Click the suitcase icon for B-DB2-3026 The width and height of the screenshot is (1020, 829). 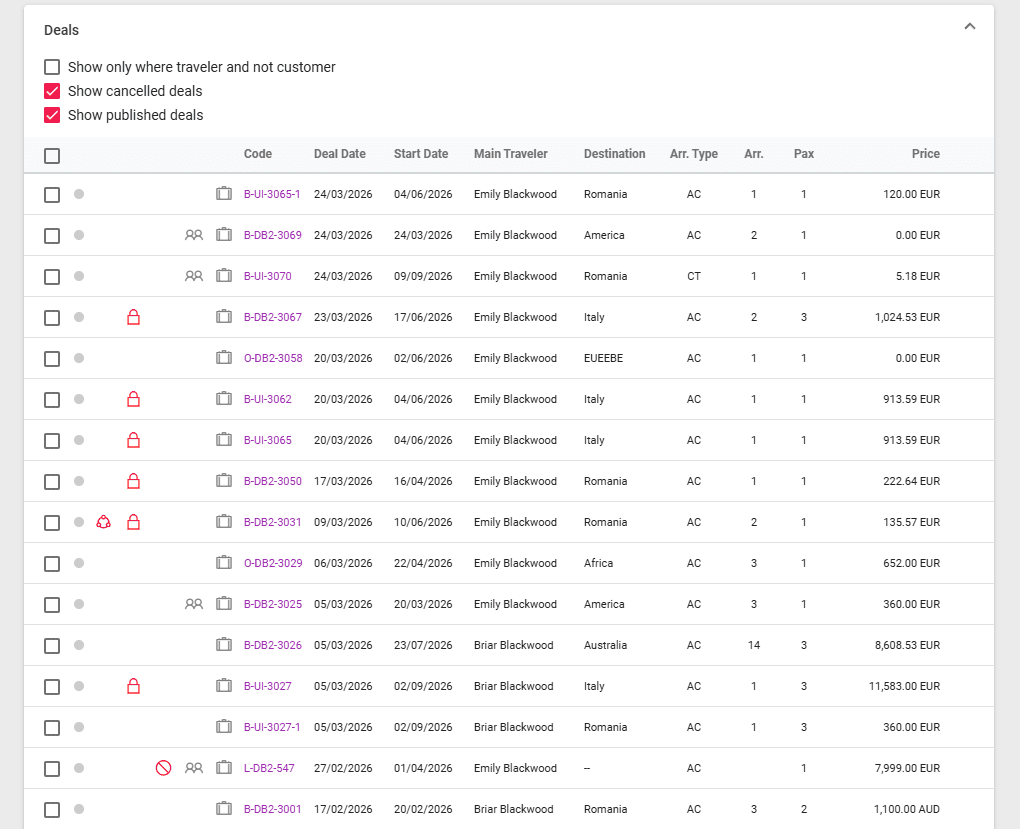(x=224, y=645)
